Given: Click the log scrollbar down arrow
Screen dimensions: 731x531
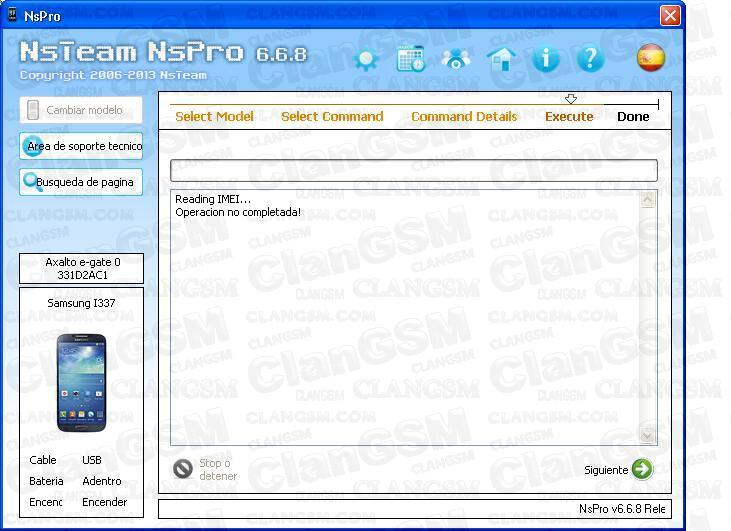Looking at the screenshot, I should coord(648,435).
